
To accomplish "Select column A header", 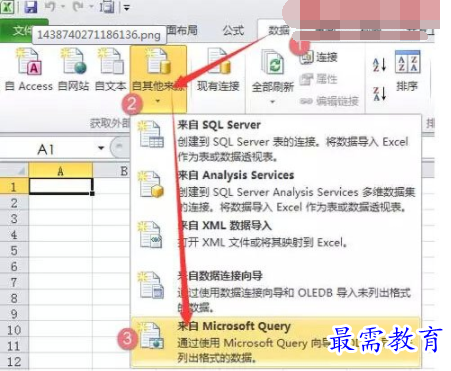I will [60, 171].
